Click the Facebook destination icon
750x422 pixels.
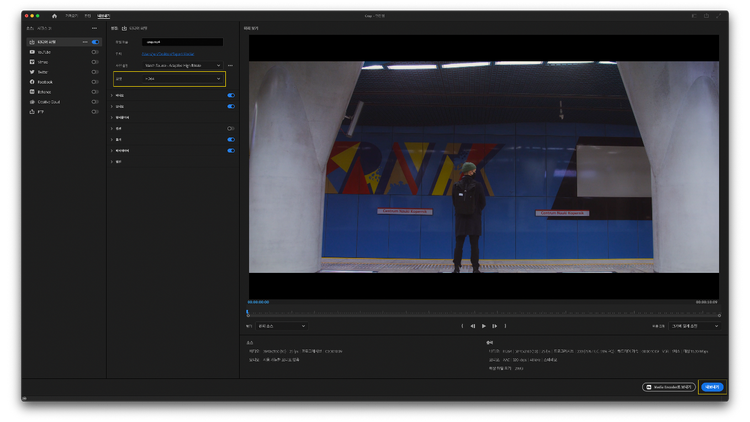(x=31, y=82)
